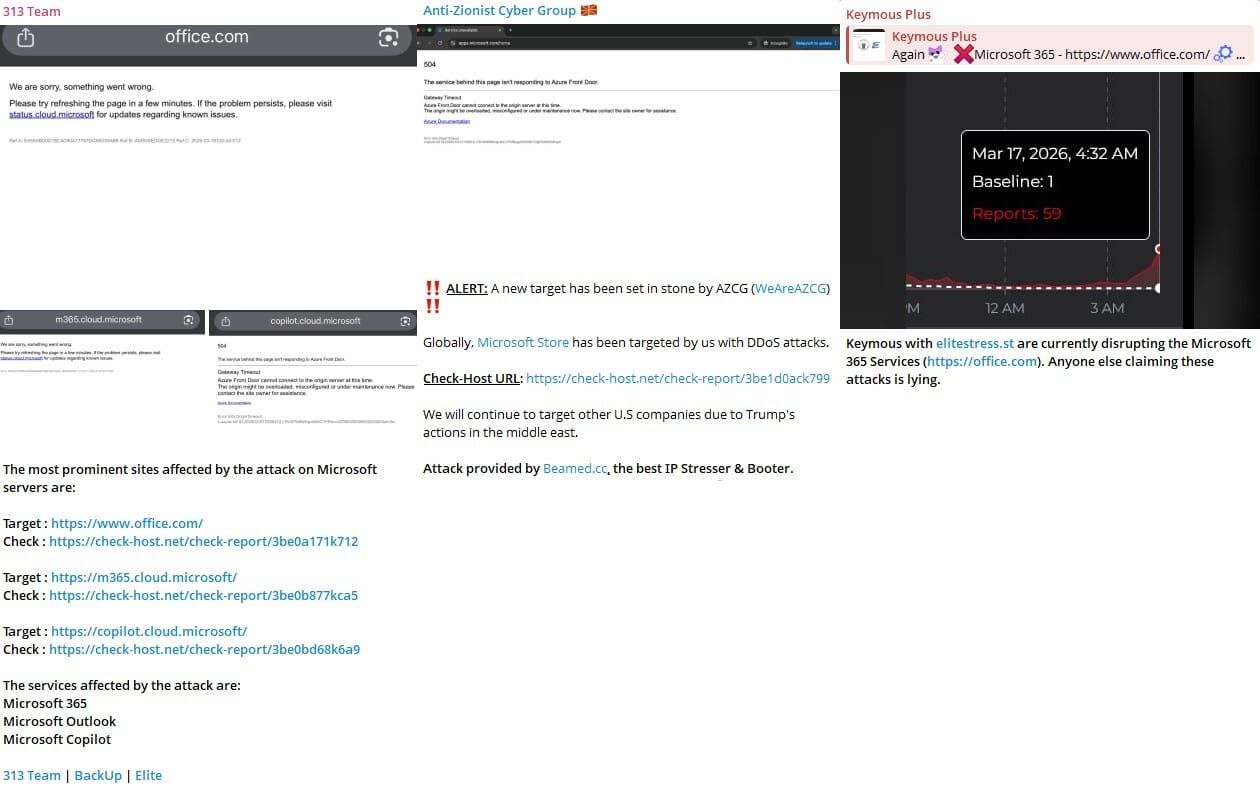Open the WeAreAZCG mention link
This screenshot has width=1260, height=797.
click(x=790, y=288)
